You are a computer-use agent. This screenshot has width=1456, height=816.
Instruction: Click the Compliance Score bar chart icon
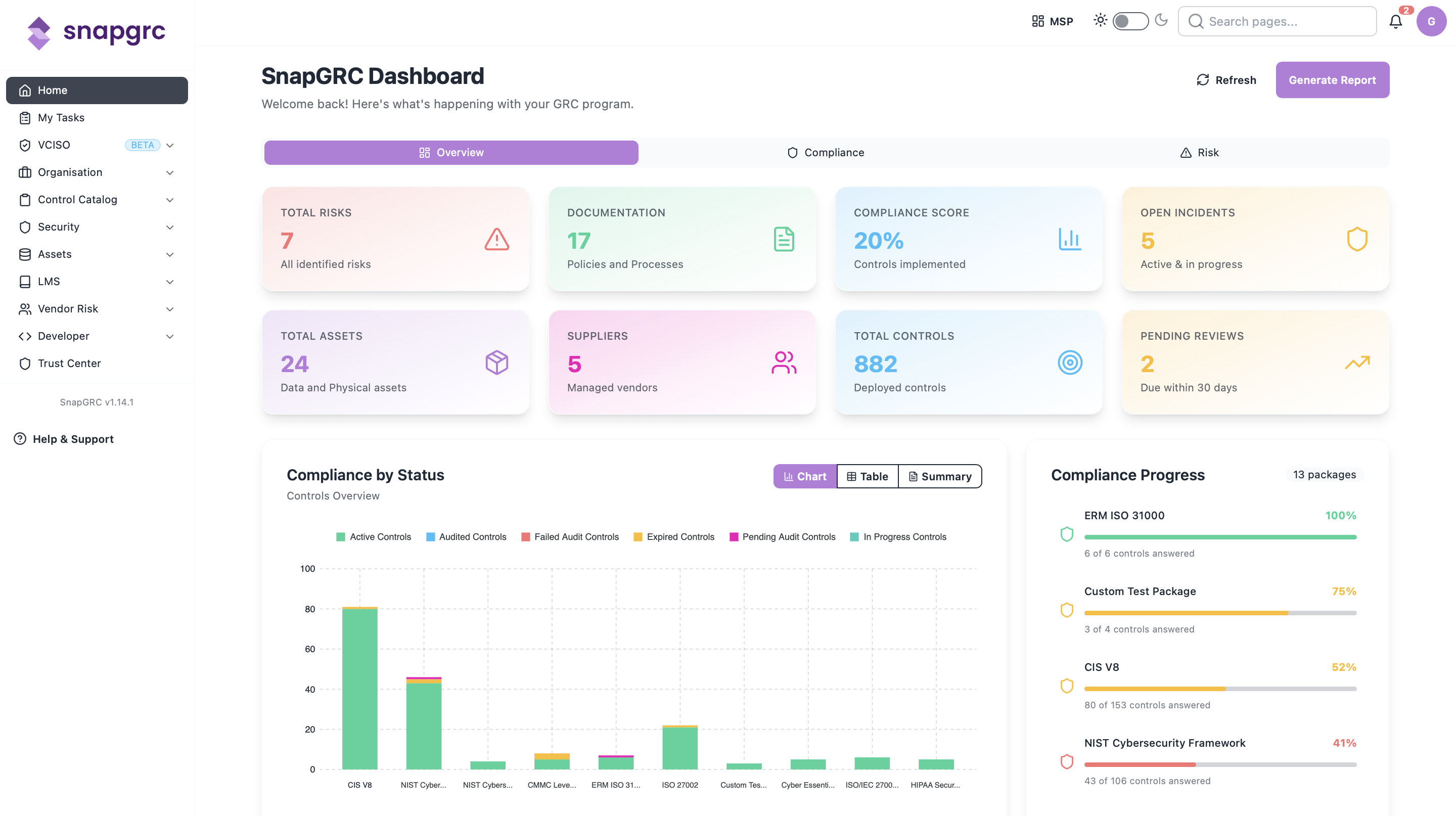[x=1069, y=239]
